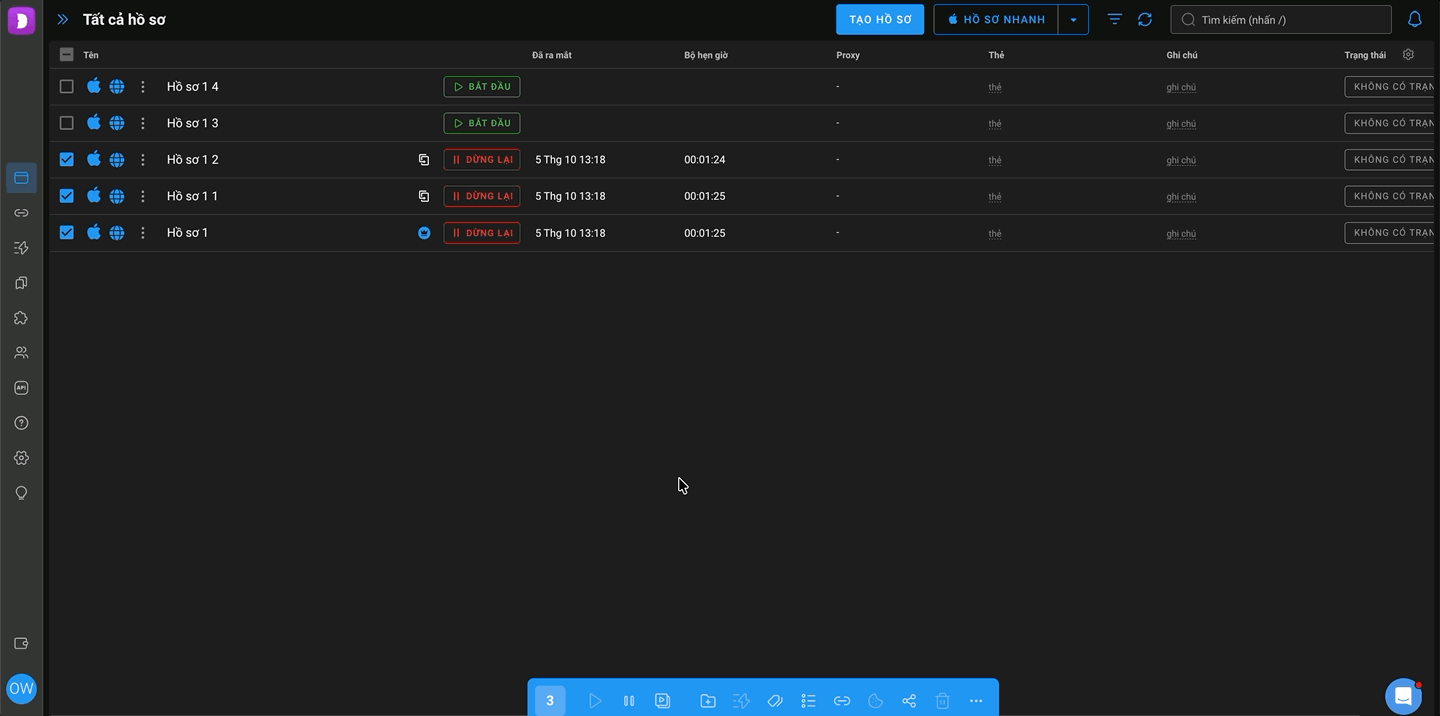Click the TẠO HỒ SƠ button
This screenshot has width=1440, height=716.
pos(880,20)
